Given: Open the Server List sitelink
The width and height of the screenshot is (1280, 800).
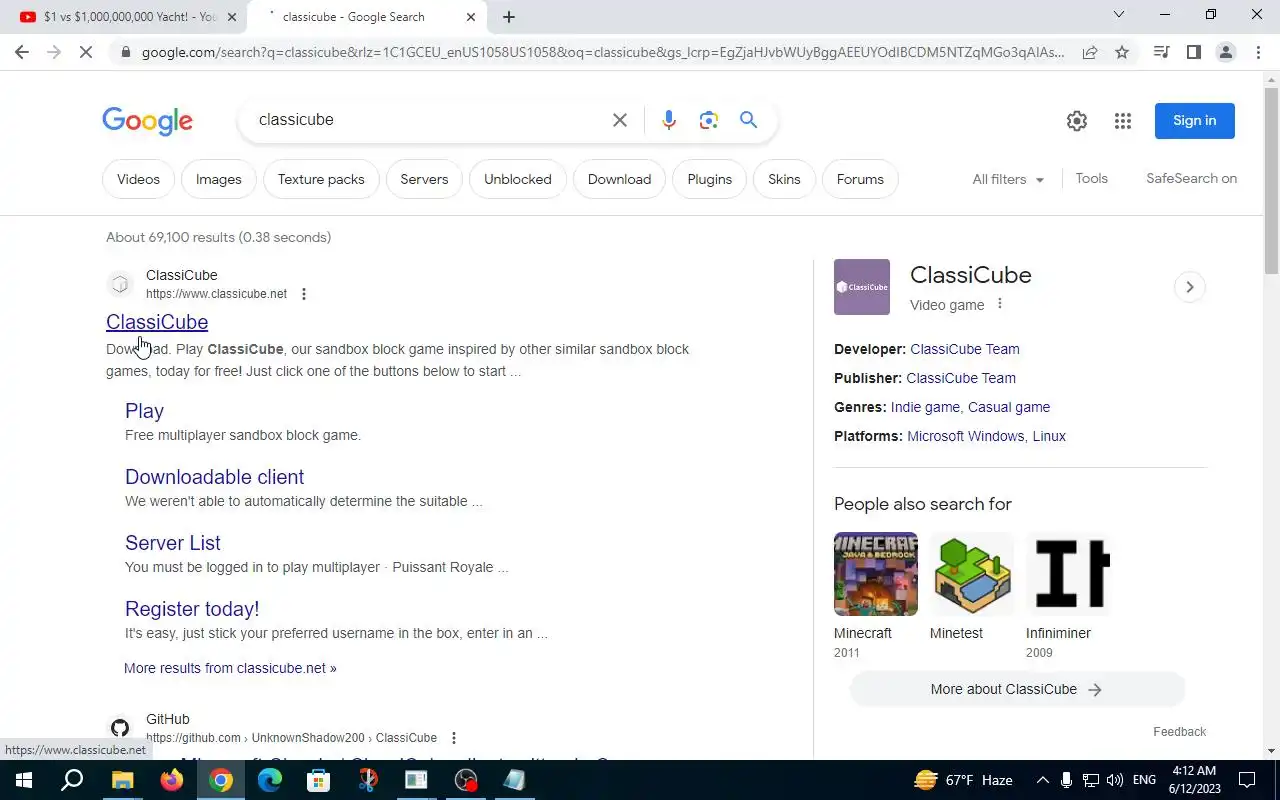Looking at the screenshot, I should (x=173, y=543).
